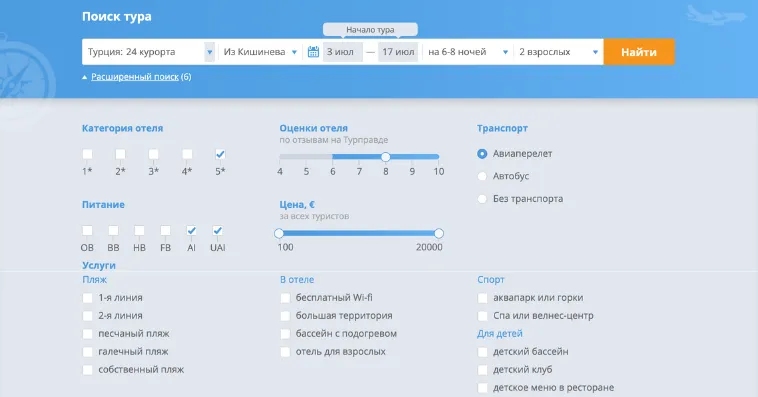Select the 3 июл start date field
Screen dimensions: 758x397
342,52
